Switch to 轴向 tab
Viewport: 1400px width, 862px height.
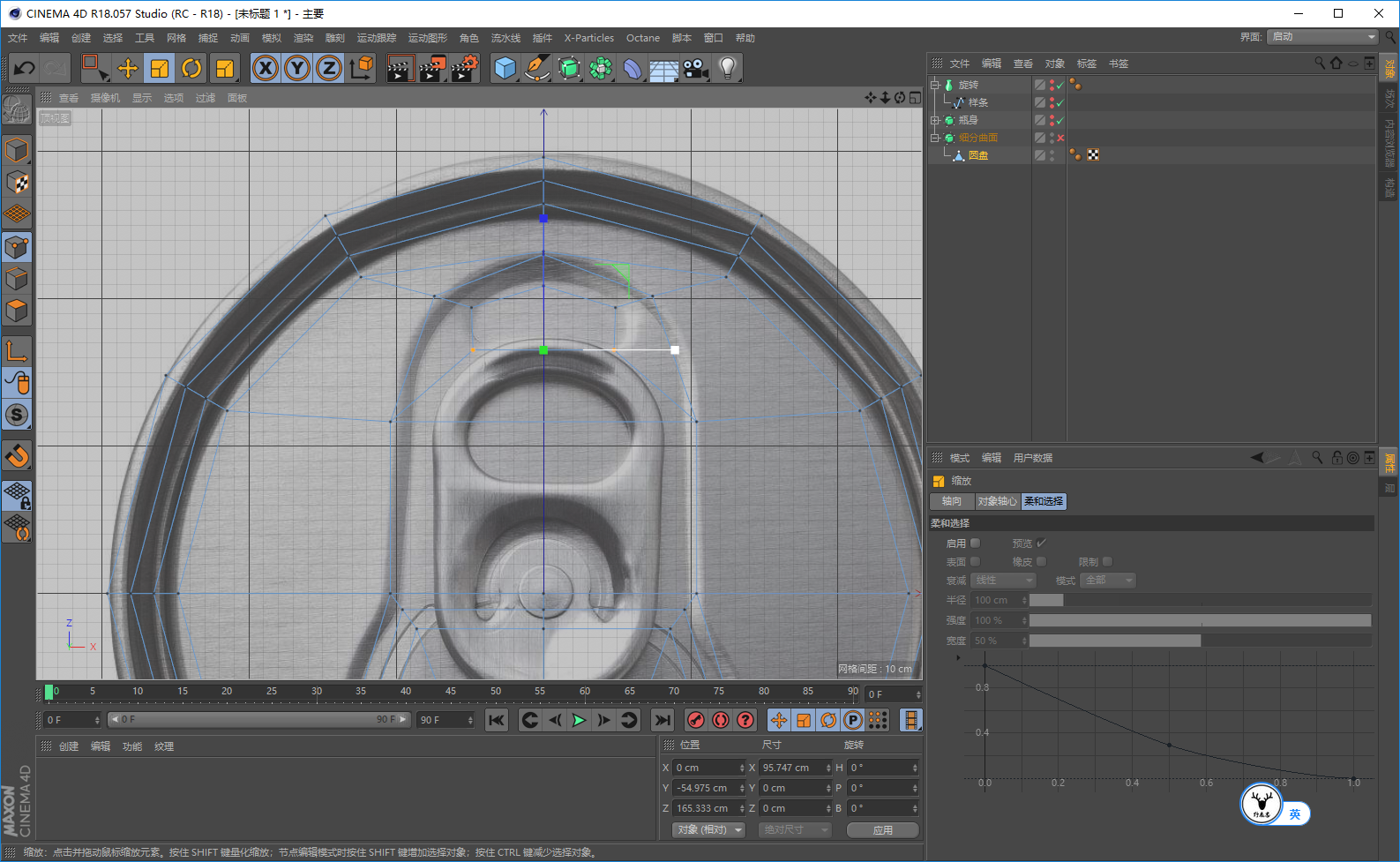click(x=952, y=501)
